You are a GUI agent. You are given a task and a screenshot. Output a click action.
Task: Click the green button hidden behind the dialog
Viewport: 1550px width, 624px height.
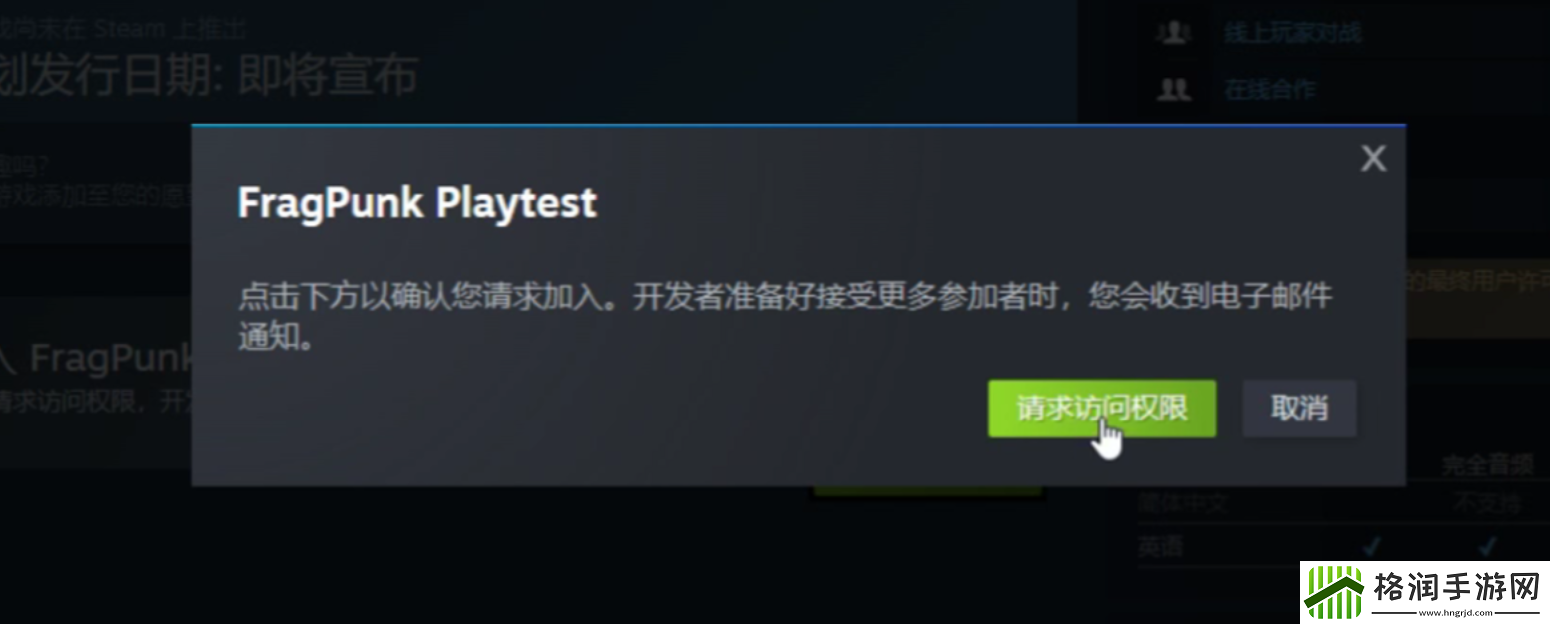coord(927,491)
